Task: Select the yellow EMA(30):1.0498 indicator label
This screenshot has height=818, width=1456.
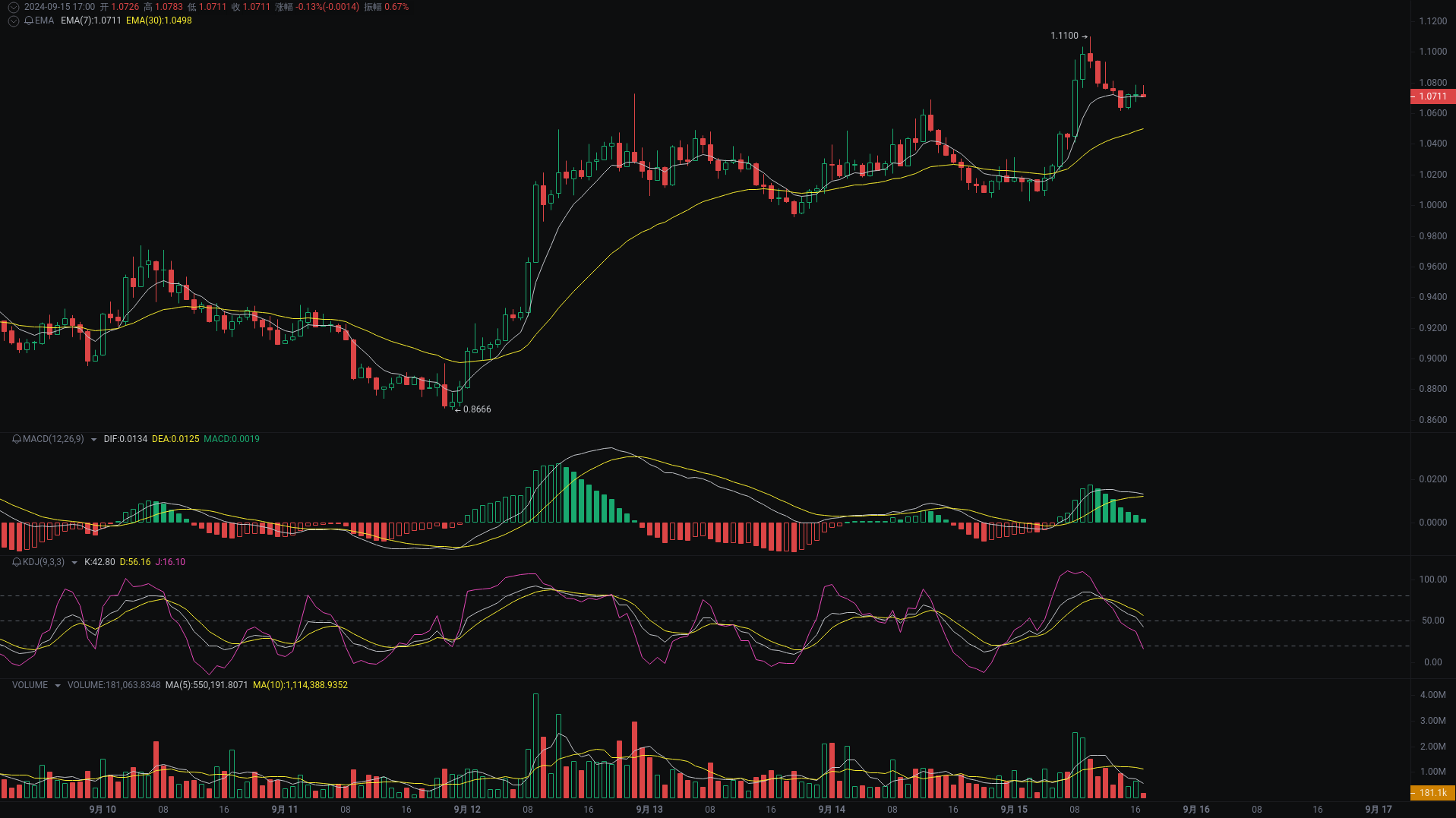Action: tap(159, 21)
